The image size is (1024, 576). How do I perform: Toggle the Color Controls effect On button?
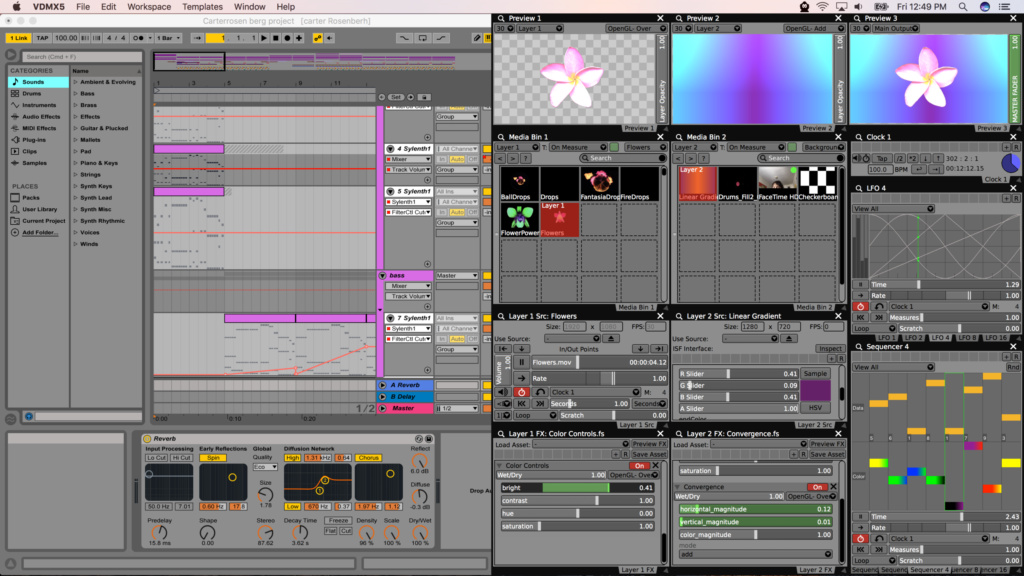[x=640, y=465]
